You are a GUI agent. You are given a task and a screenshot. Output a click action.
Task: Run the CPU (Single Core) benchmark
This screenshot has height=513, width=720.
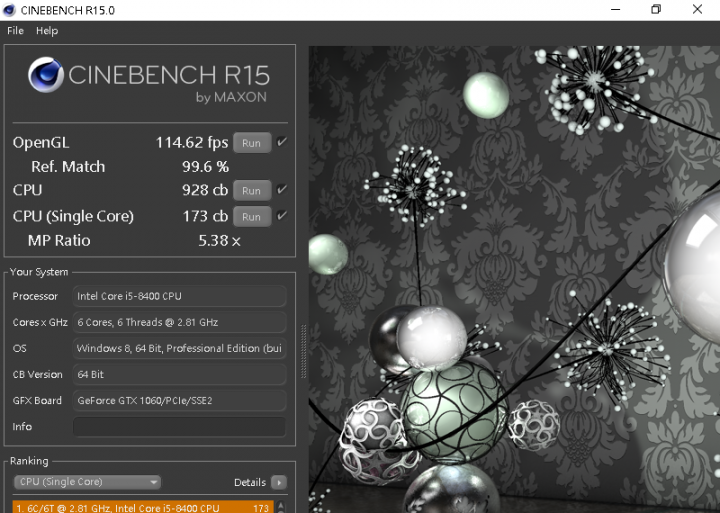252,217
